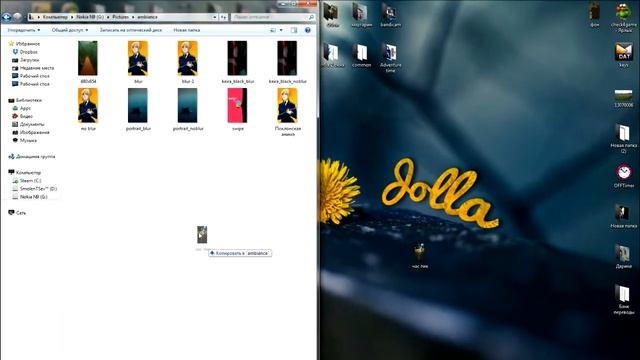Select the 13070006 image on desktop
The image size is (640, 360).
click(x=623, y=99)
